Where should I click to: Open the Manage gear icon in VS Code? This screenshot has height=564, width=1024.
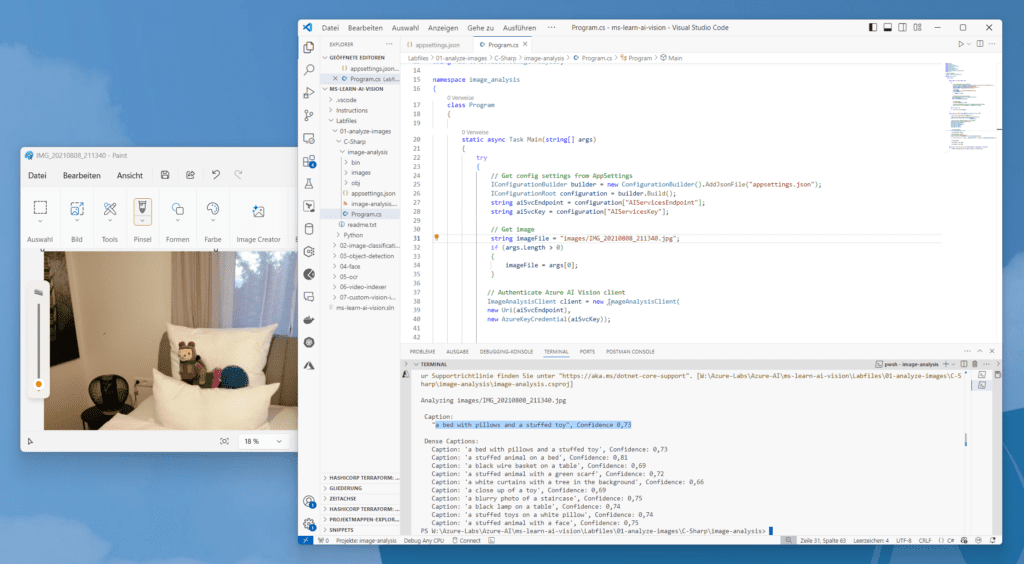click(309, 524)
